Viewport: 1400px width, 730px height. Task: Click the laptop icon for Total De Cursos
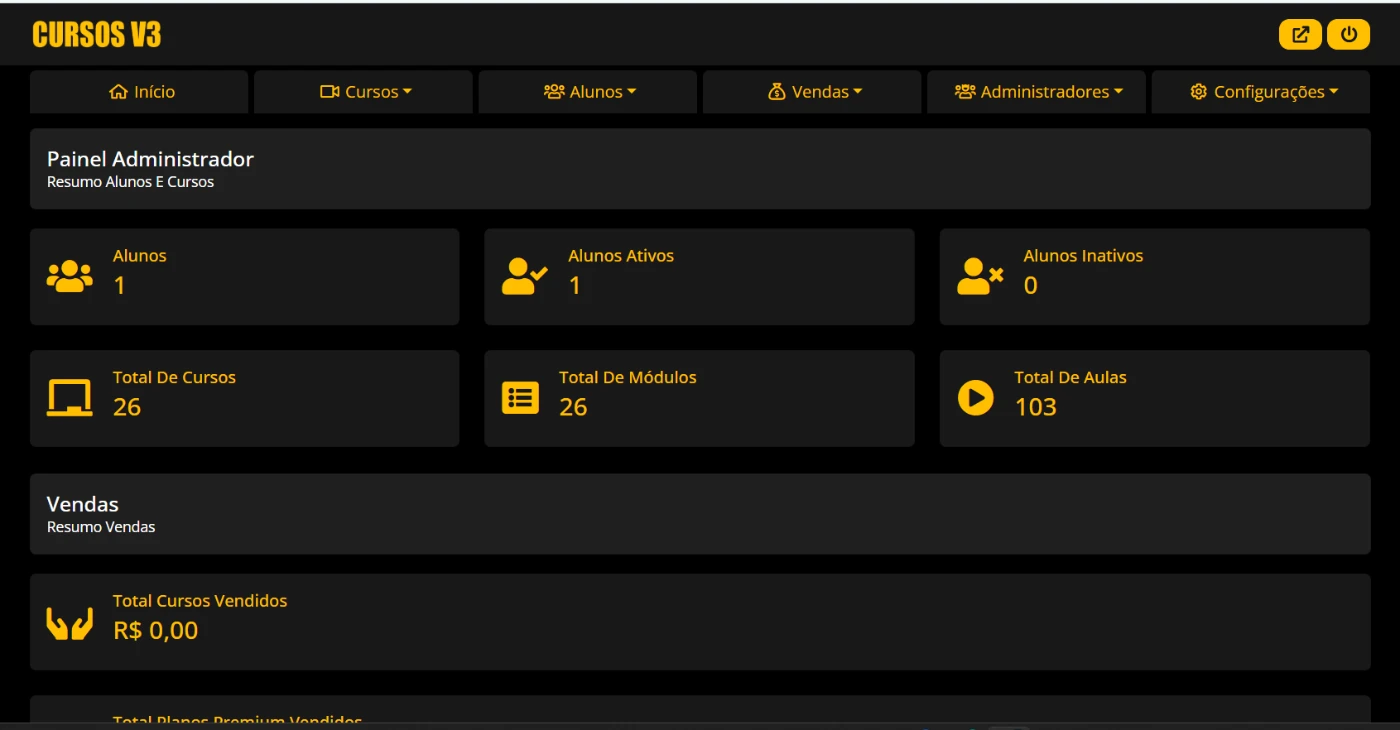tap(69, 398)
